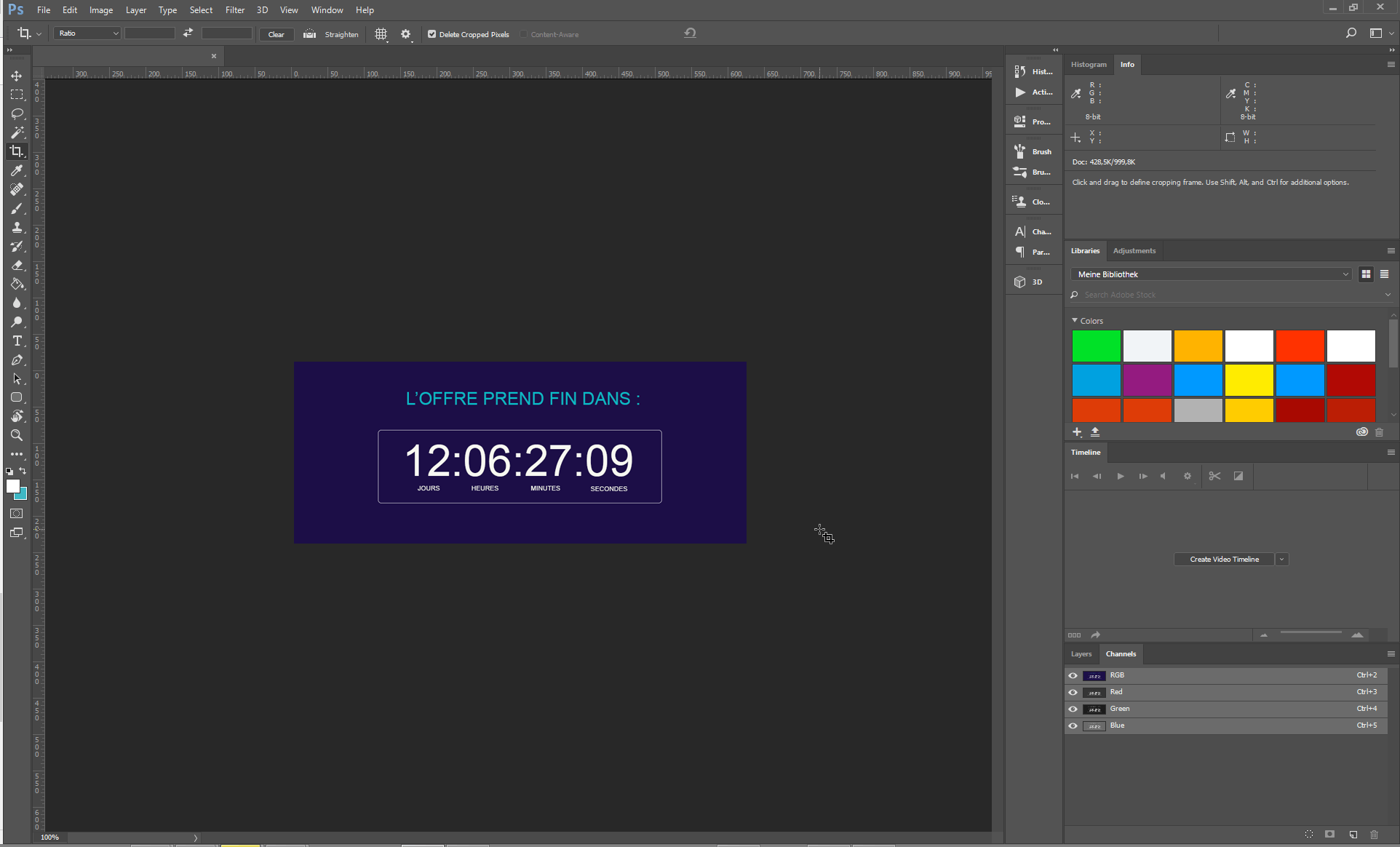Image resolution: width=1400 pixels, height=847 pixels.
Task: Toggle visibility of Red channel
Action: click(x=1073, y=692)
